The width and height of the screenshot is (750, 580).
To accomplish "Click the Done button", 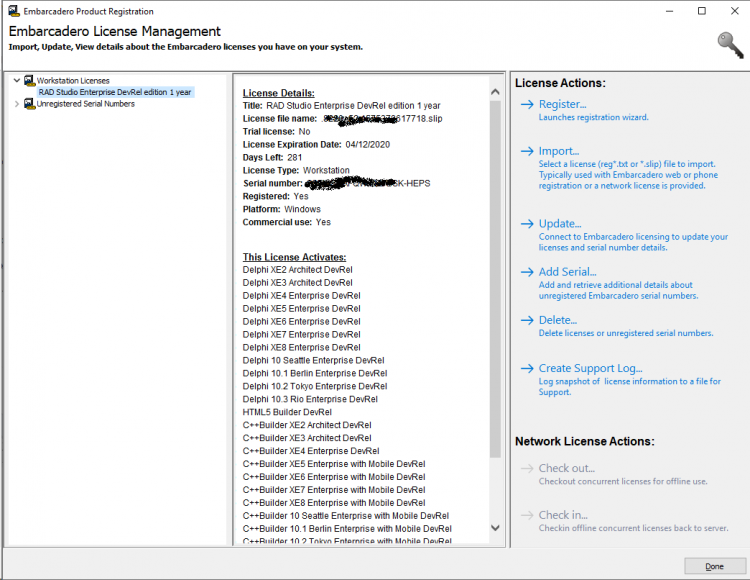I will point(714,566).
